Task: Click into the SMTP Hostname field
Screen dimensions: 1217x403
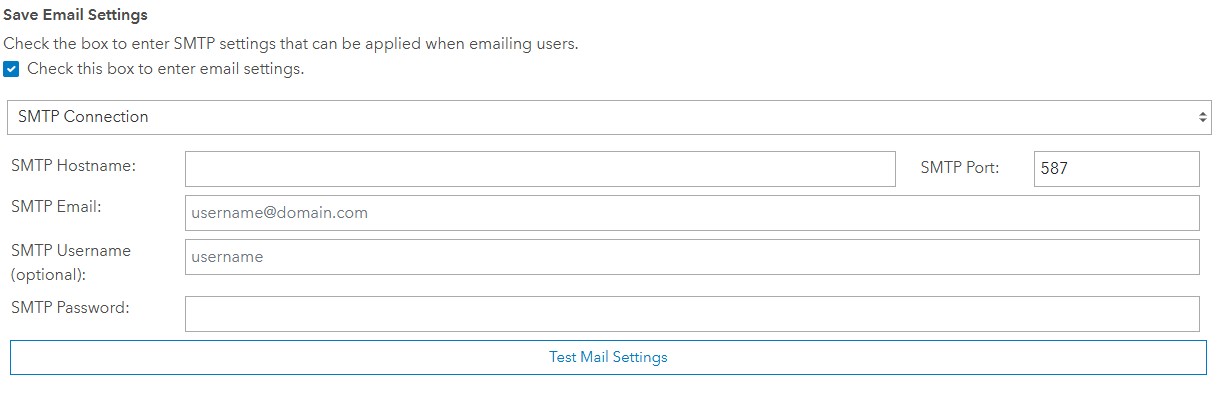Action: pos(540,169)
